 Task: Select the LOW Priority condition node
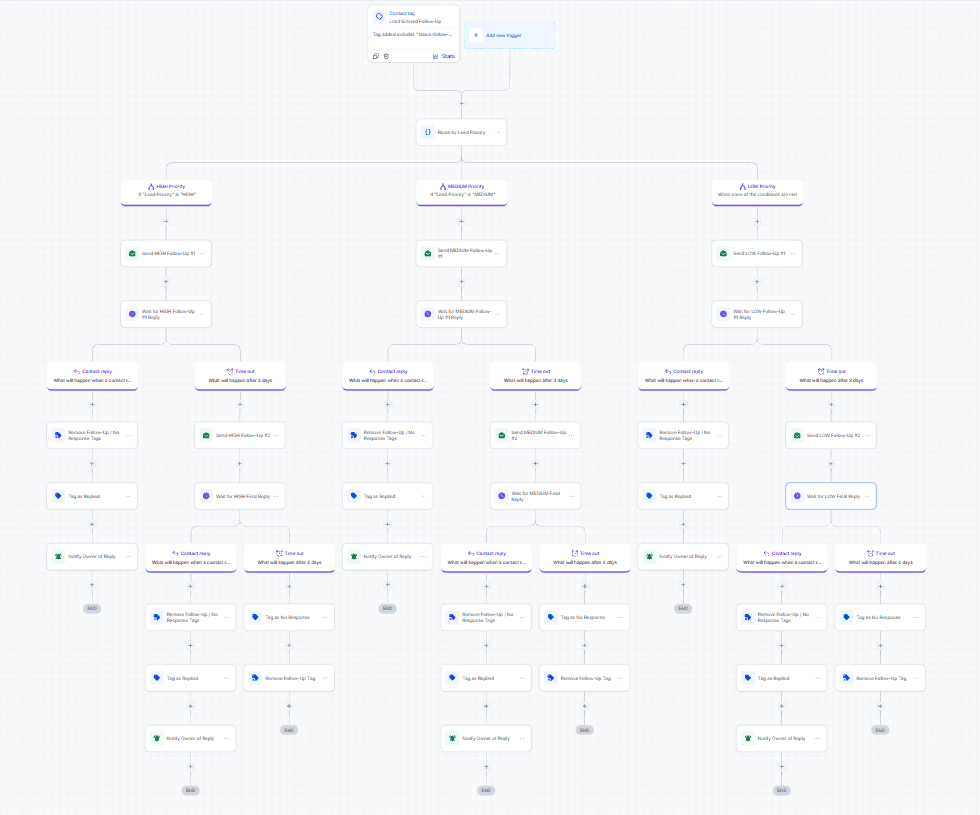pos(758,192)
